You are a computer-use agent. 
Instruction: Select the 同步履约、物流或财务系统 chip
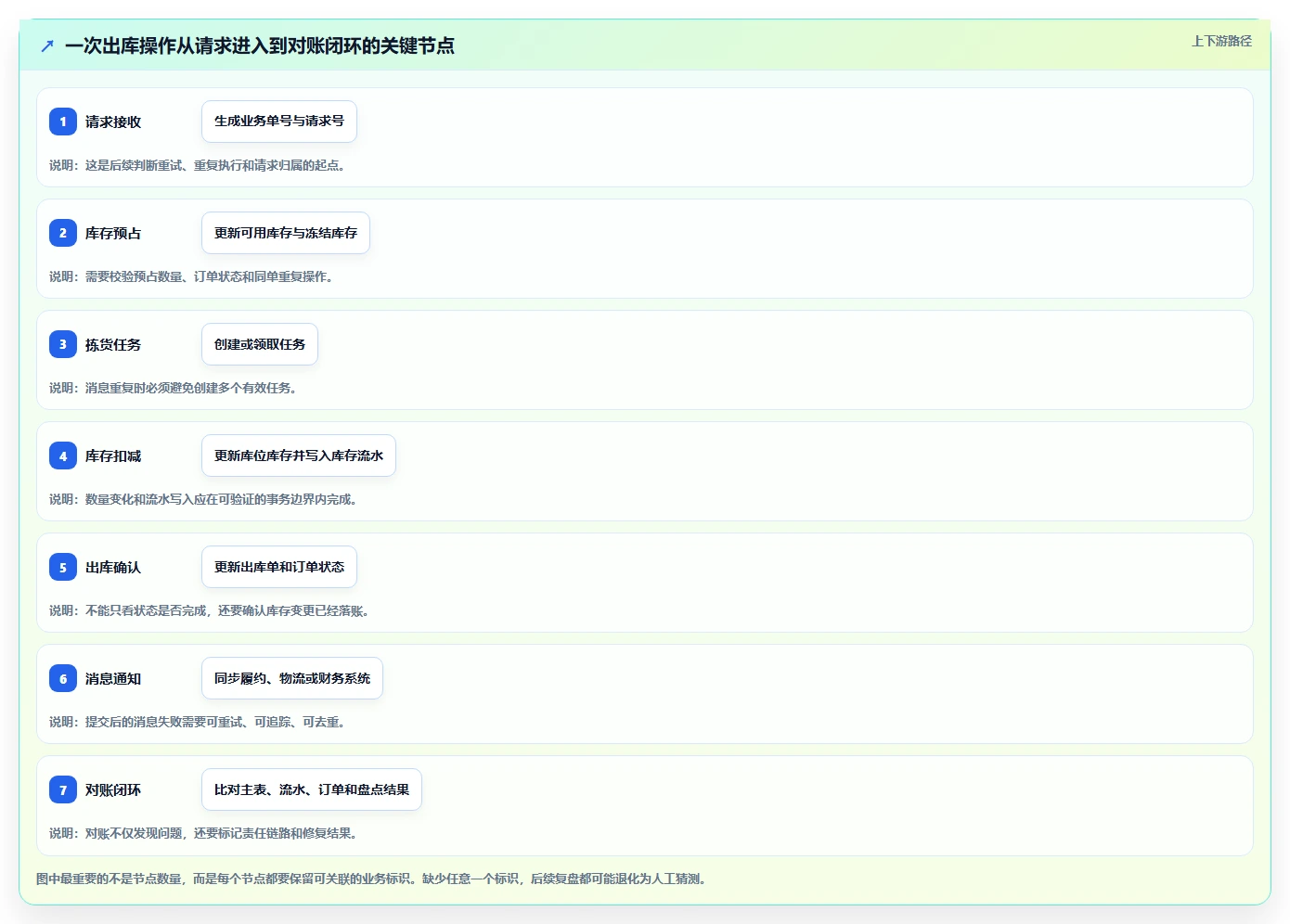pos(292,678)
